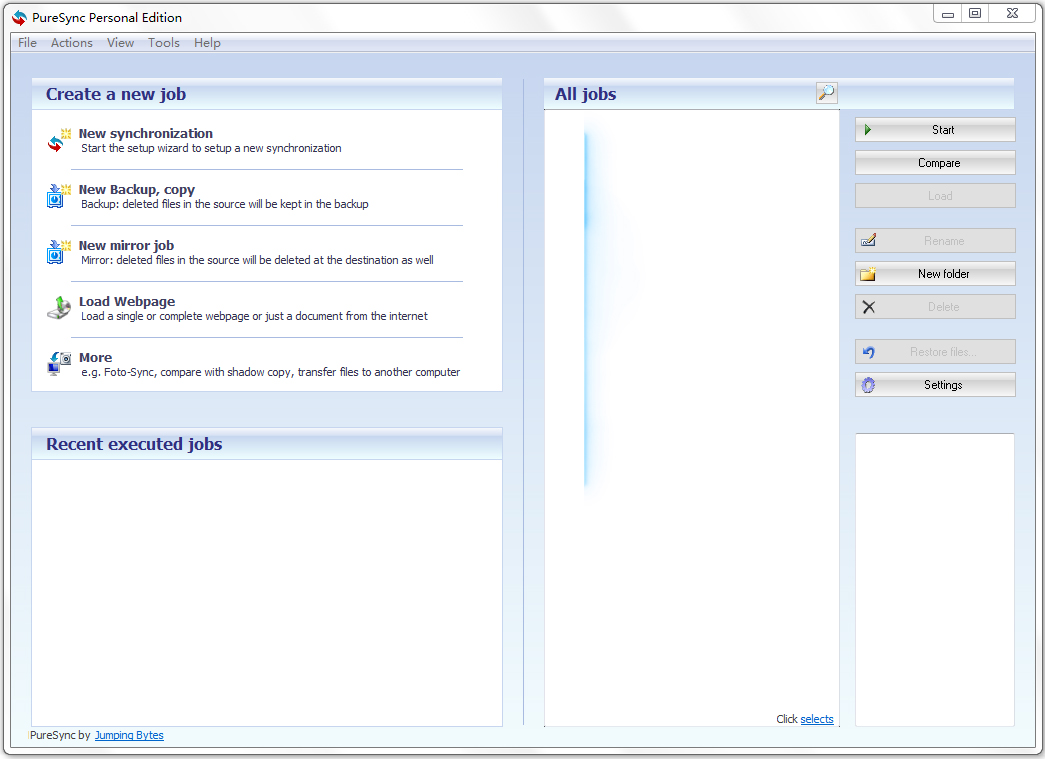Image resolution: width=1045 pixels, height=759 pixels.
Task: Select the New synchronization heading
Action: (145, 133)
